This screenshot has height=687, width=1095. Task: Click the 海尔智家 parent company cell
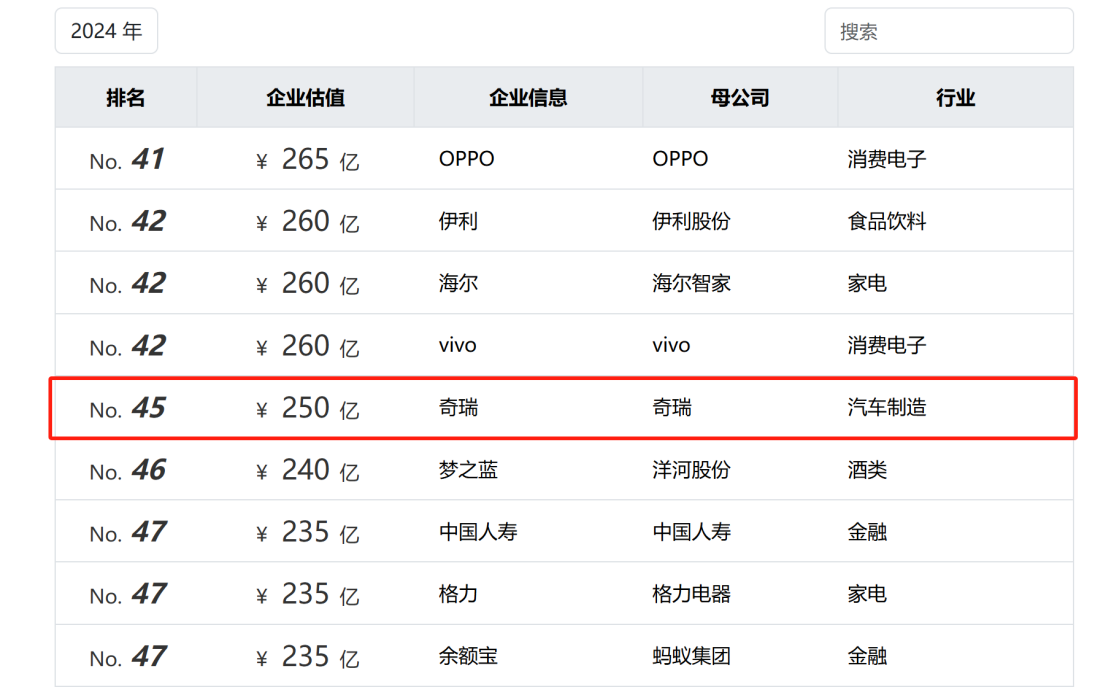click(691, 283)
